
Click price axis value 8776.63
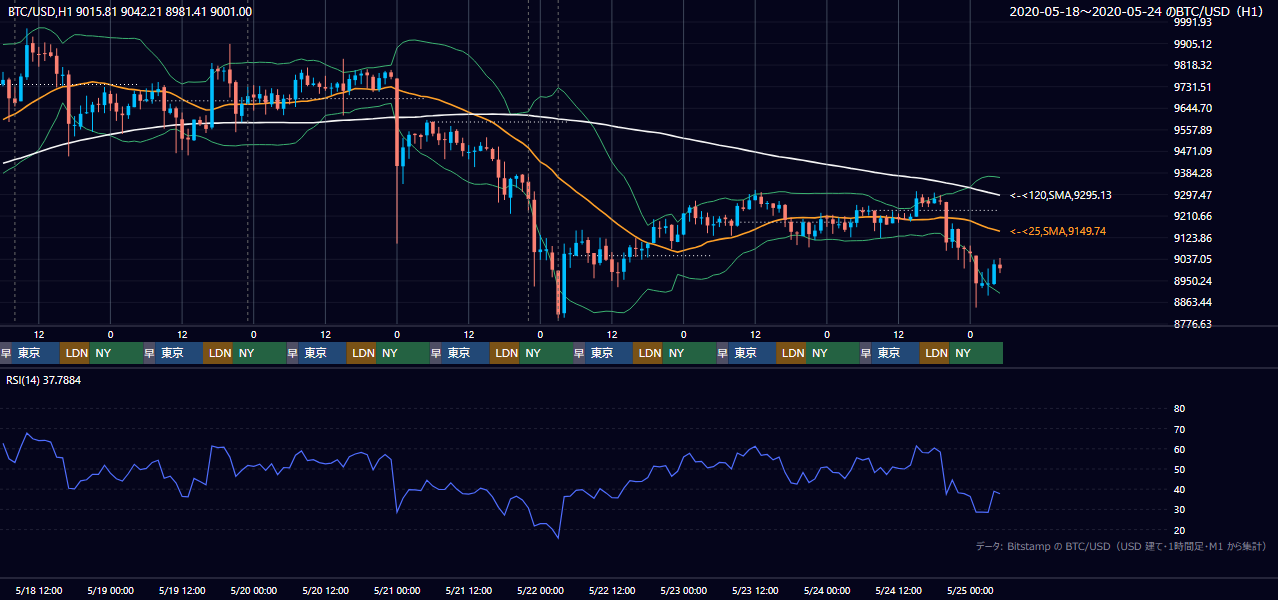(1193, 324)
